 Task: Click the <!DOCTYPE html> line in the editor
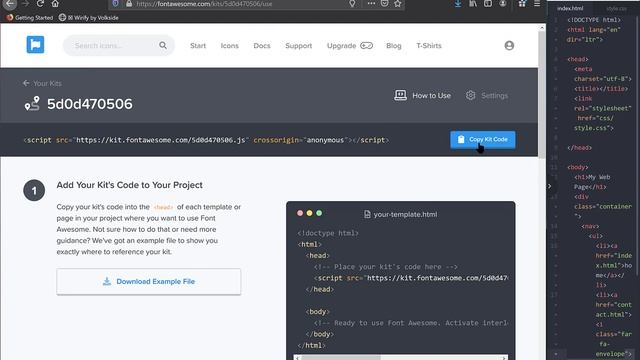[593, 20]
